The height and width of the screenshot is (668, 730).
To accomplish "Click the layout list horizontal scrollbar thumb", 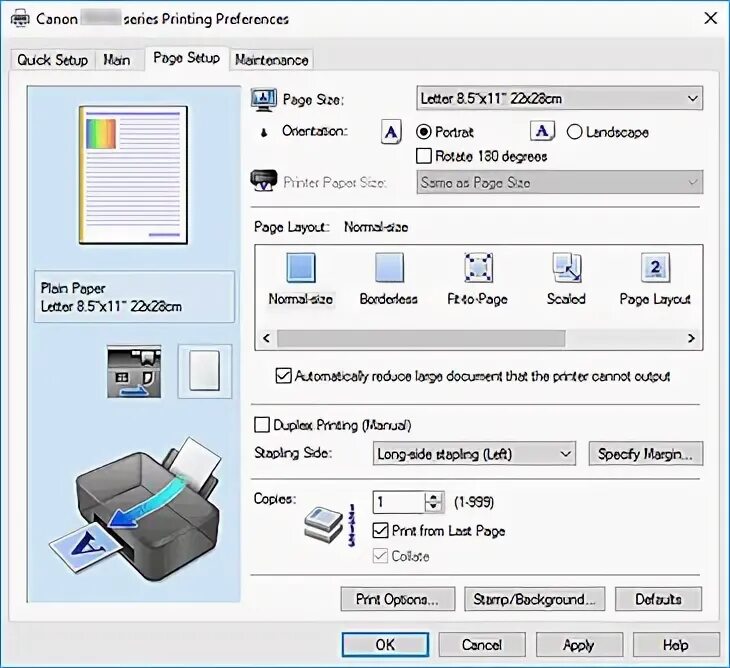I will (421, 338).
